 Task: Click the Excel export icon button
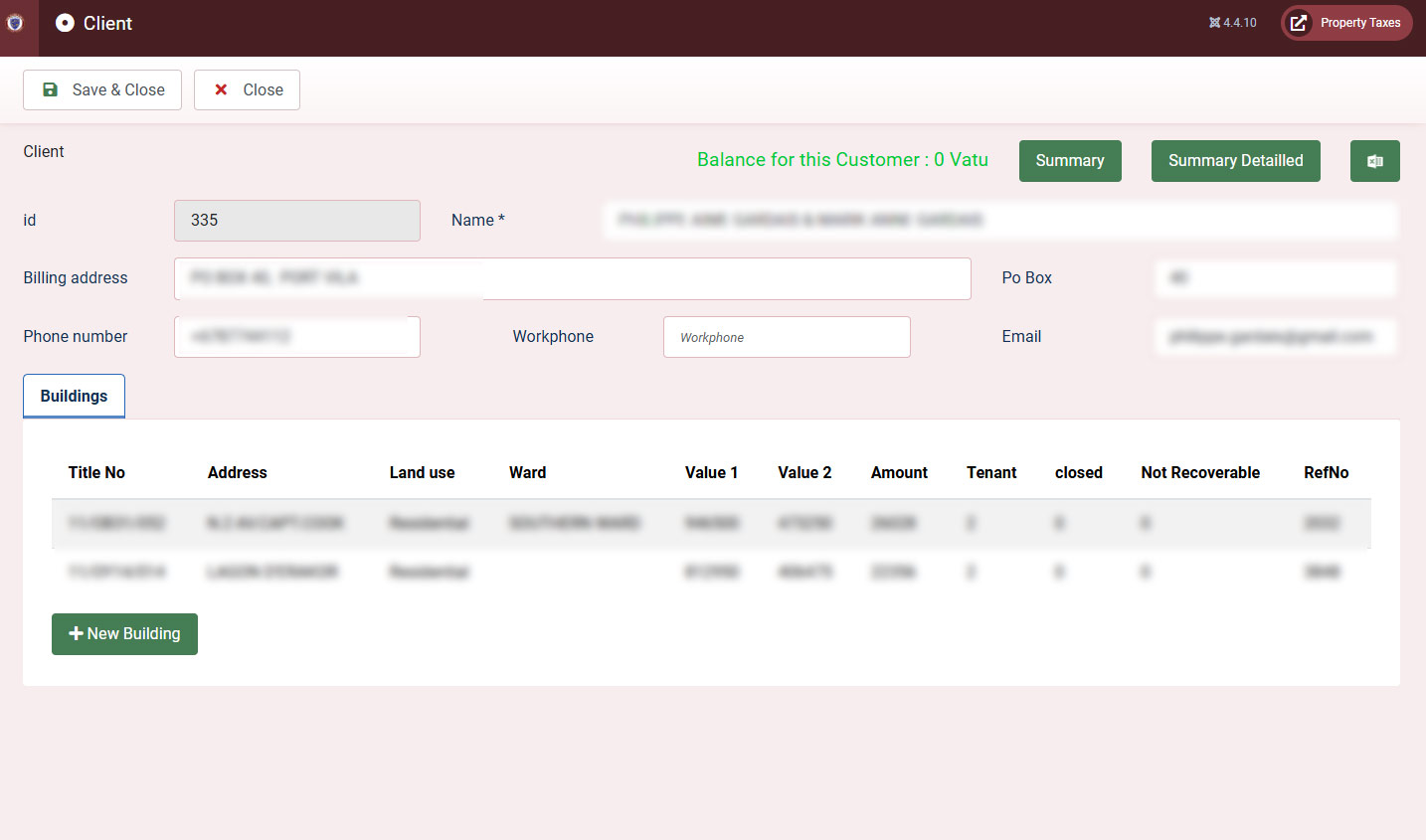pyautogui.click(x=1374, y=161)
